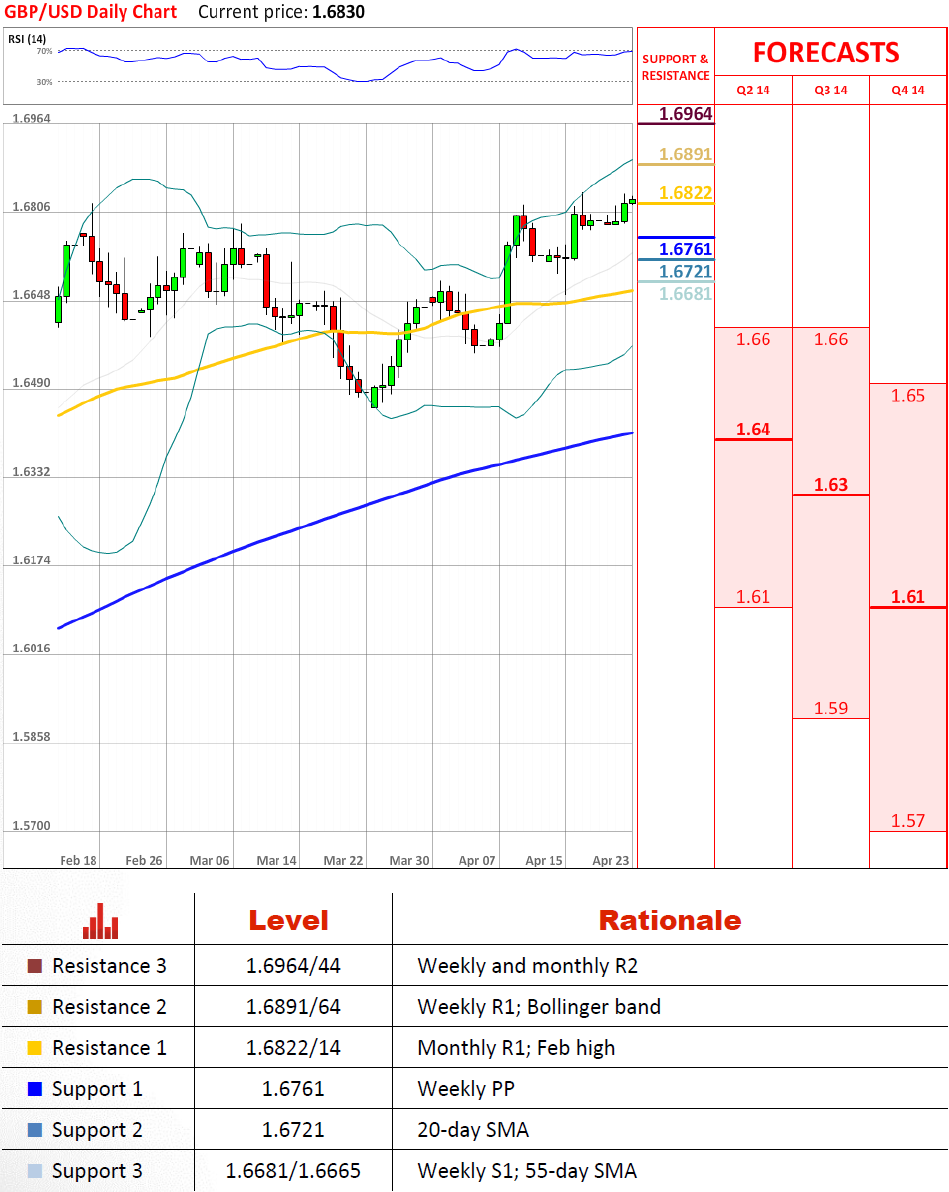Viewport: 949px width, 1192px height.
Task: Click the Q3 14 high forecast 1.66
Action: point(830,340)
